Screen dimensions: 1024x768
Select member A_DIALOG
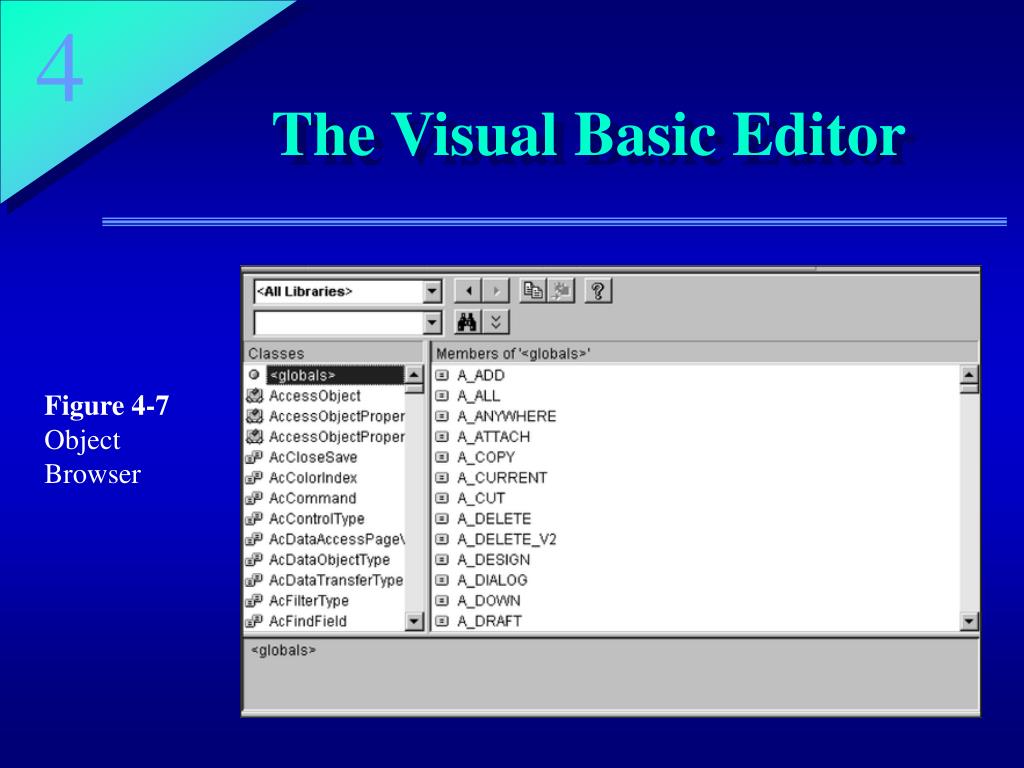click(492, 580)
